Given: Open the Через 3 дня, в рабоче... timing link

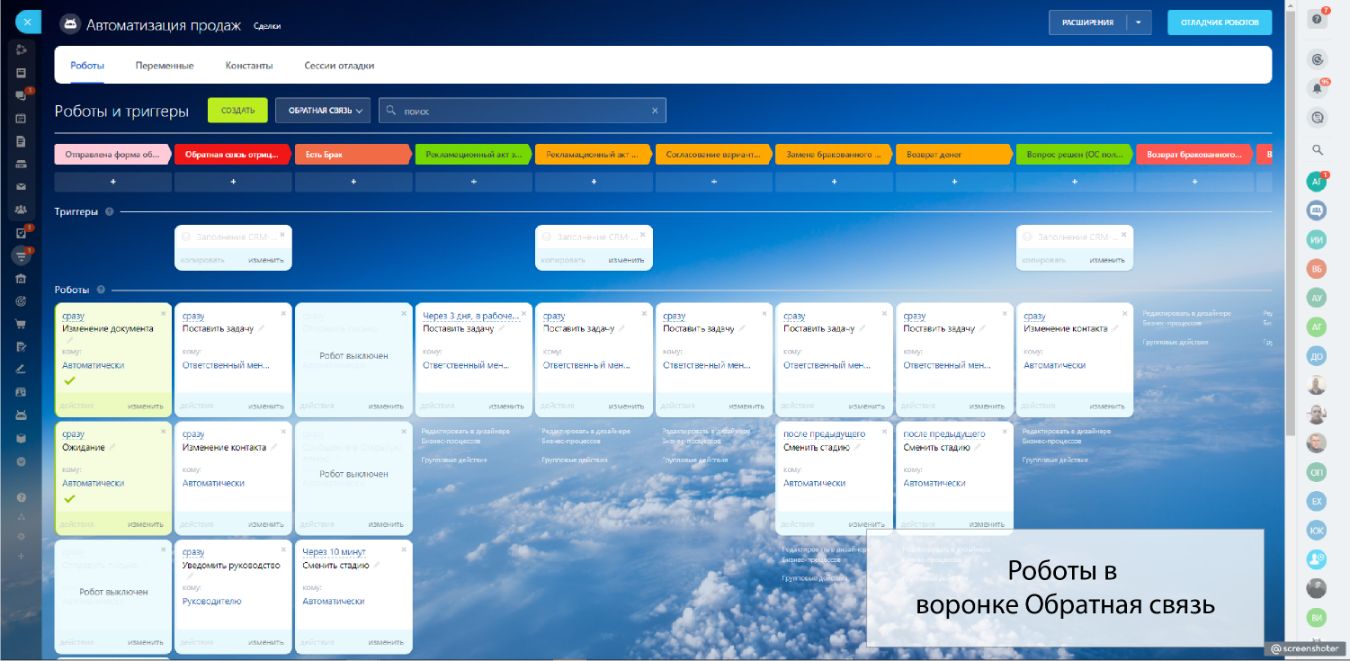Looking at the screenshot, I should 469,316.
